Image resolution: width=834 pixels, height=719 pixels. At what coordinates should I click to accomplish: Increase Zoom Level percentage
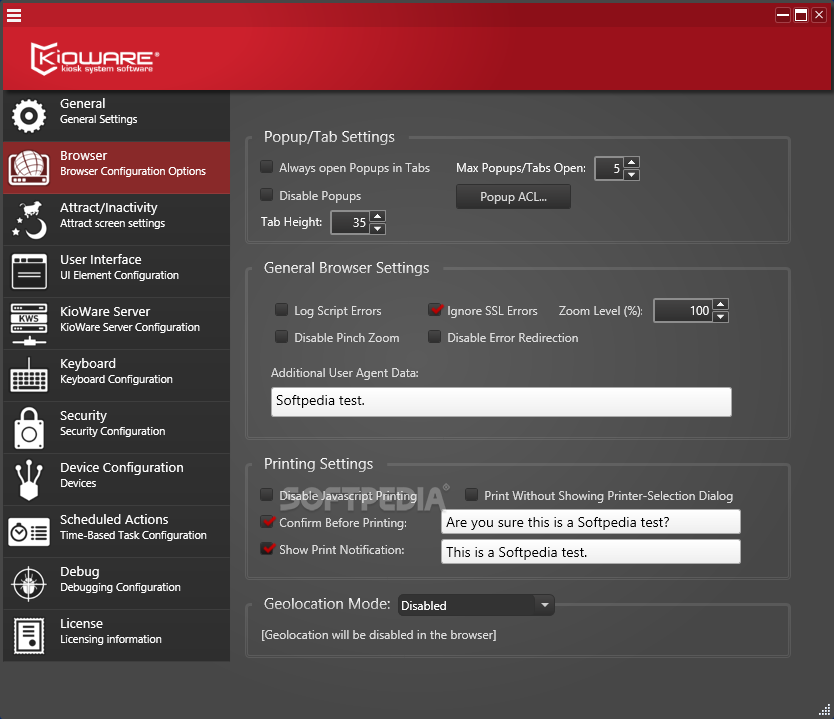click(721, 304)
